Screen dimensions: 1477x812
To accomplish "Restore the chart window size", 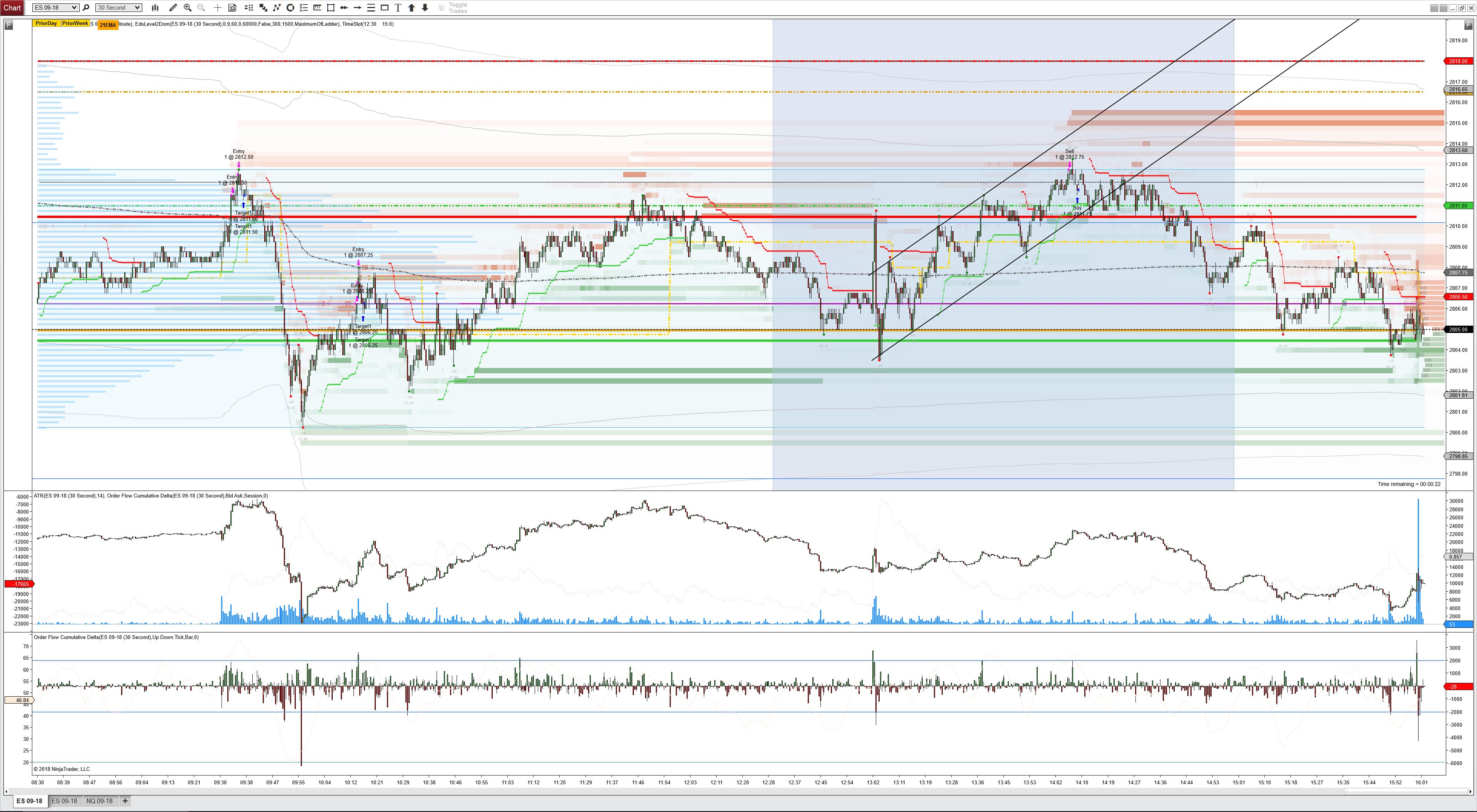I will [x=1462, y=8].
